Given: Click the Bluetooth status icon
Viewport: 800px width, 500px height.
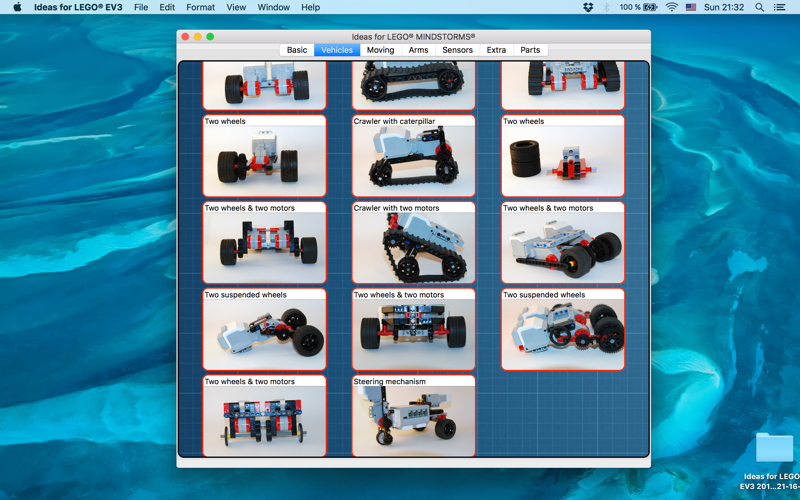Looking at the screenshot, I should coord(607,7).
